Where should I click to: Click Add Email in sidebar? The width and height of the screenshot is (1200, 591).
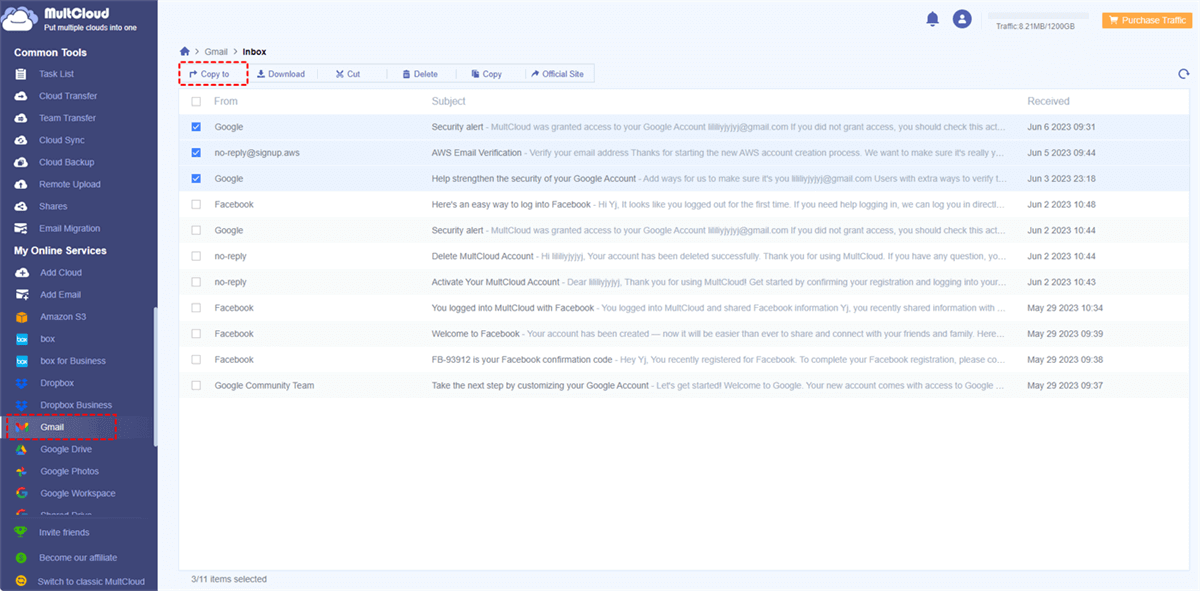(x=60, y=295)
